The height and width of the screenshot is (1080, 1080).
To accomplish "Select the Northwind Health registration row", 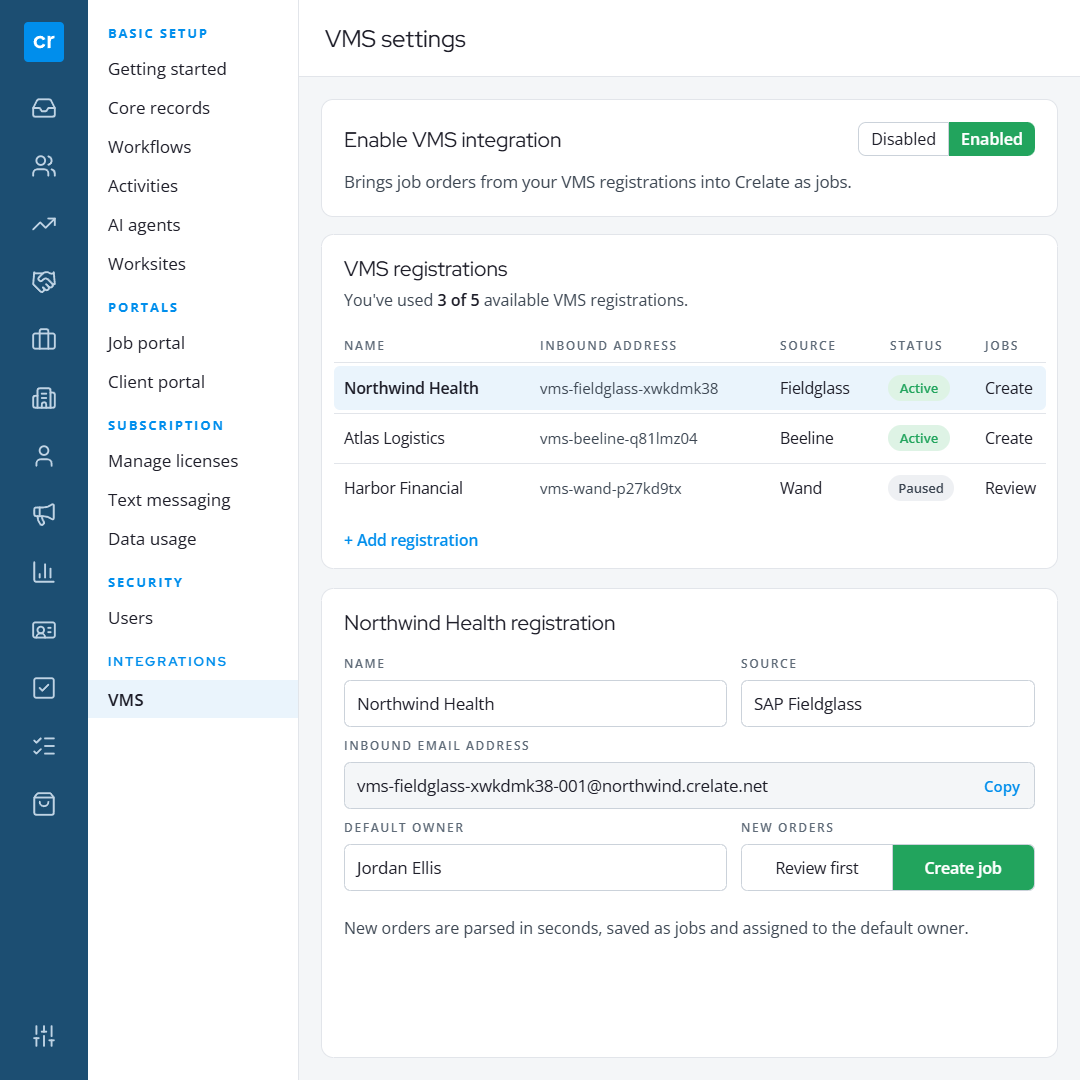I will [689, 388].
